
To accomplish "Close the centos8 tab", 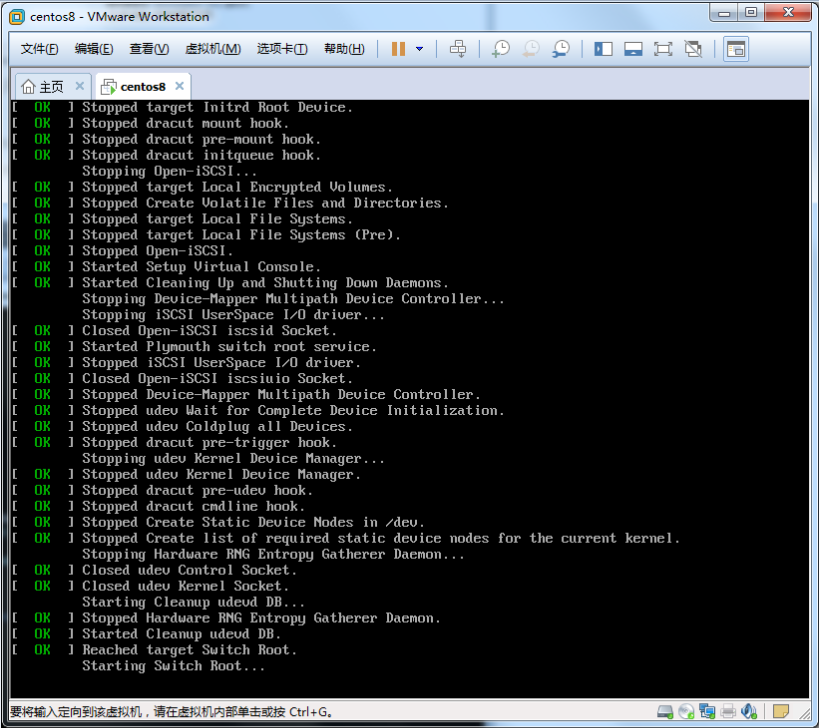I will point(179,86).
